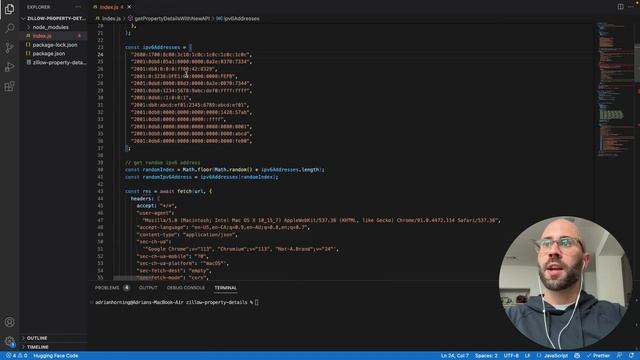Click the feedback icon in status bar
The height and width of the screenshot is (360, 640).
coord(620,356)
